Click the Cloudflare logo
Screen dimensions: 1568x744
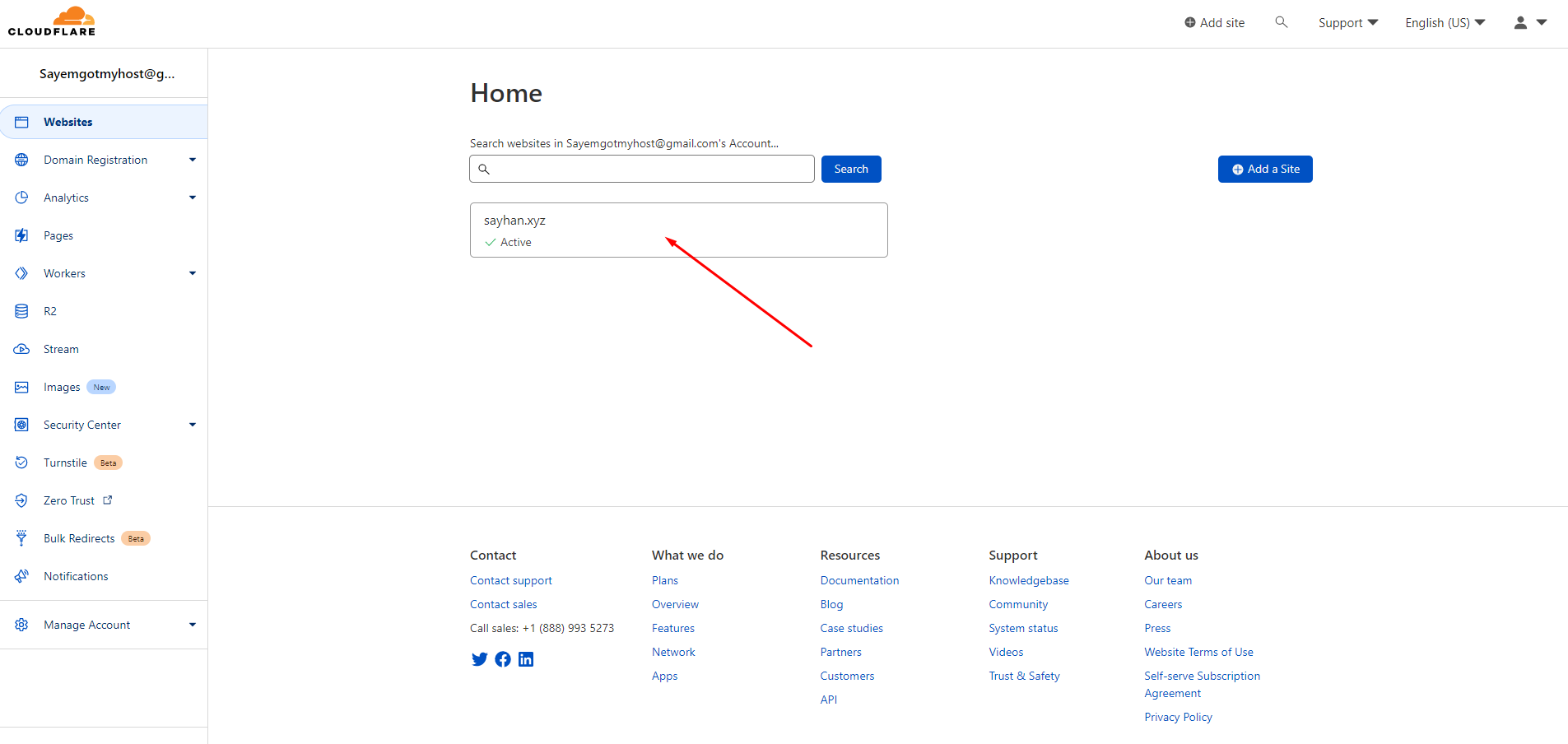[52, 21]
